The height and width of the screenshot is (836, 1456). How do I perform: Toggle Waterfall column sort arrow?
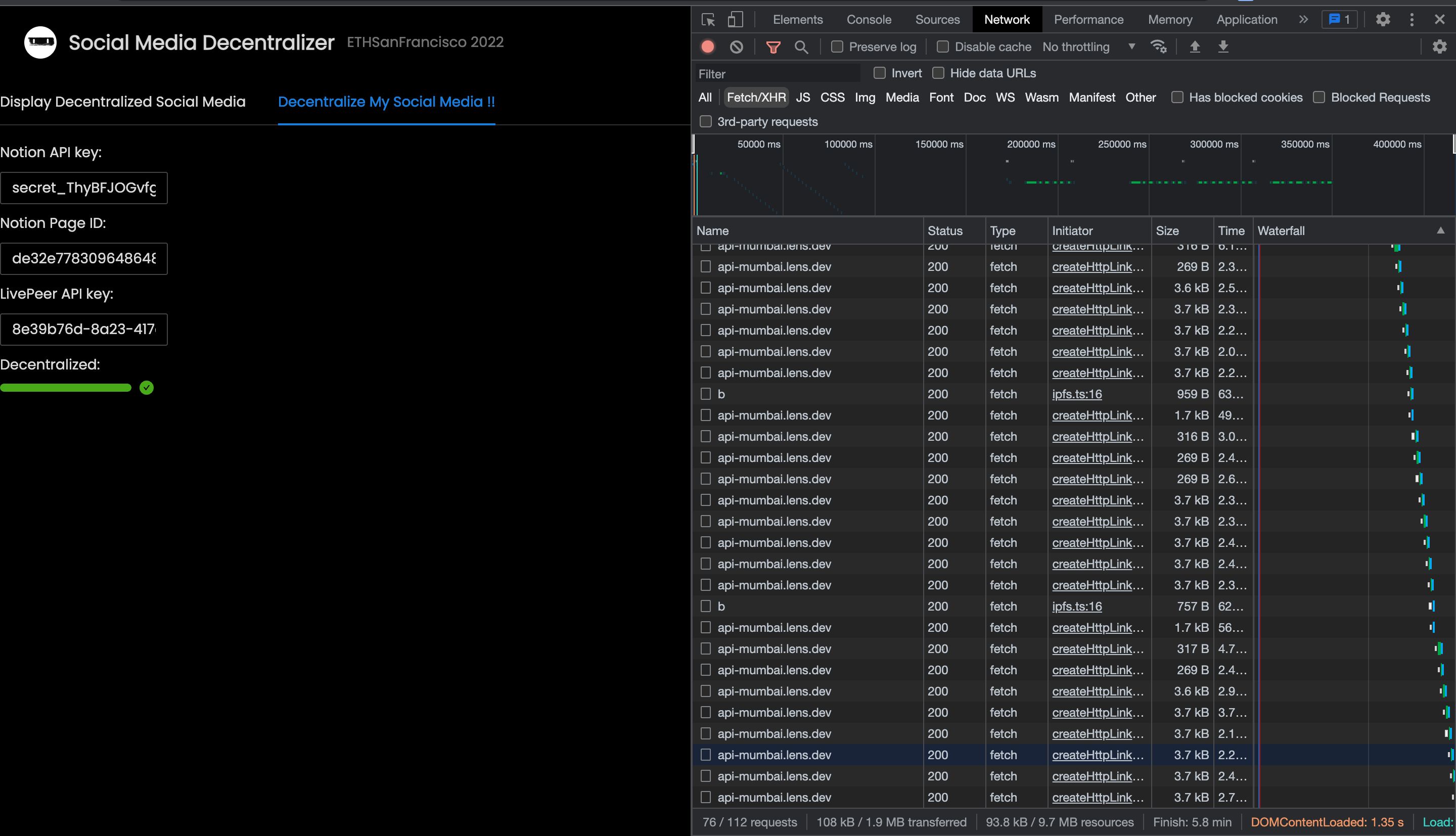click(x=1440, y=231)
